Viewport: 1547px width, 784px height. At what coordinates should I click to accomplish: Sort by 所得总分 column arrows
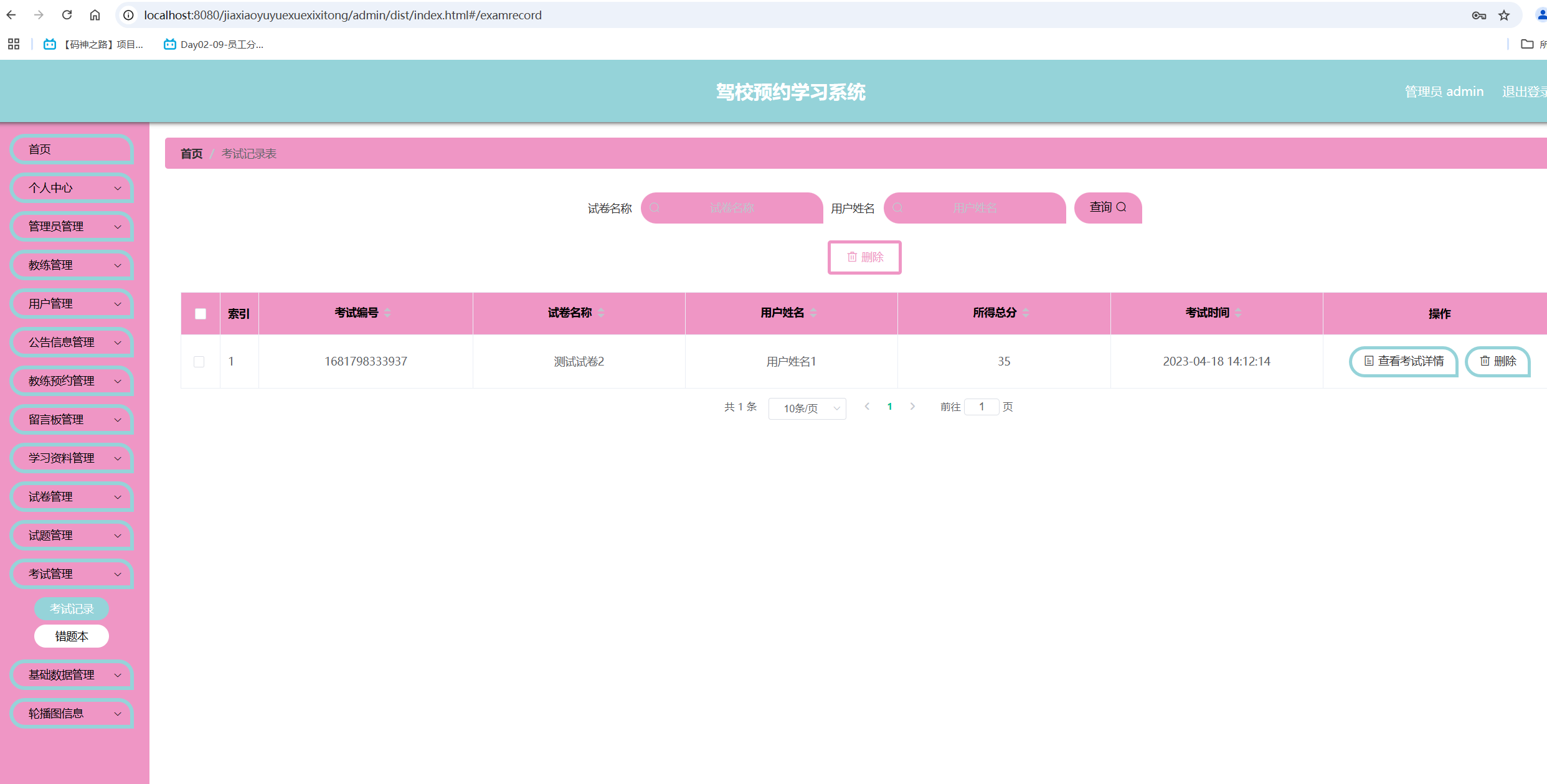point(1026,313)
